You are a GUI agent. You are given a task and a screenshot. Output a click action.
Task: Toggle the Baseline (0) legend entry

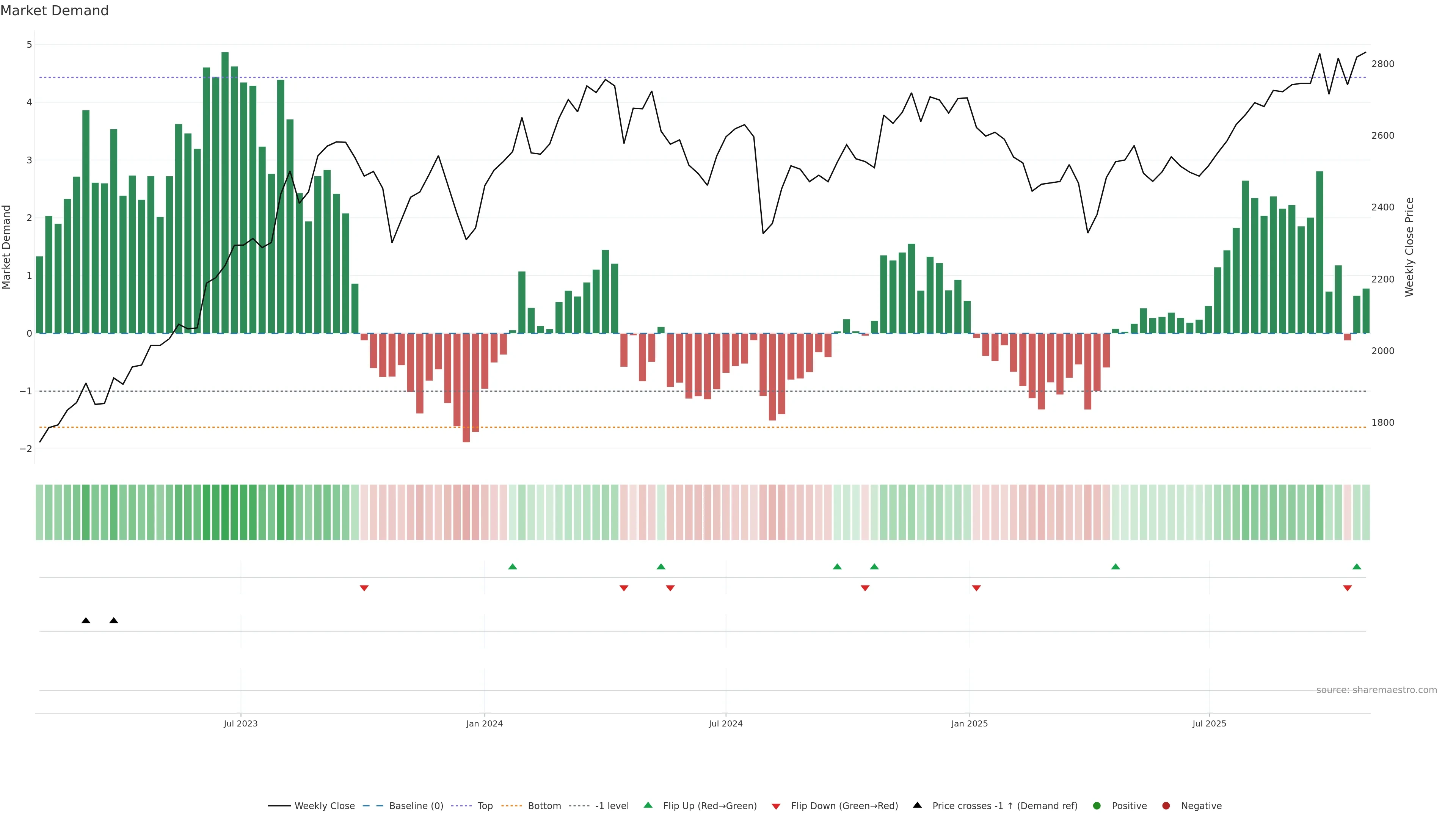tap(416, 805)
